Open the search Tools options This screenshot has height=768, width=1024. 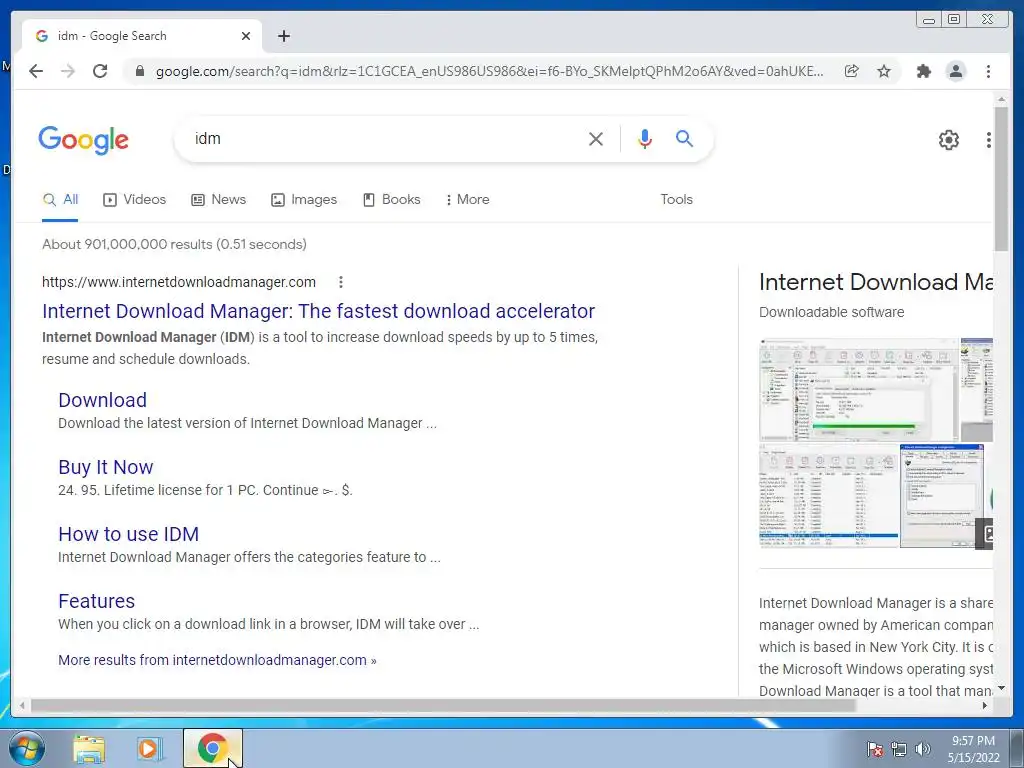click(x=677, y=200)
